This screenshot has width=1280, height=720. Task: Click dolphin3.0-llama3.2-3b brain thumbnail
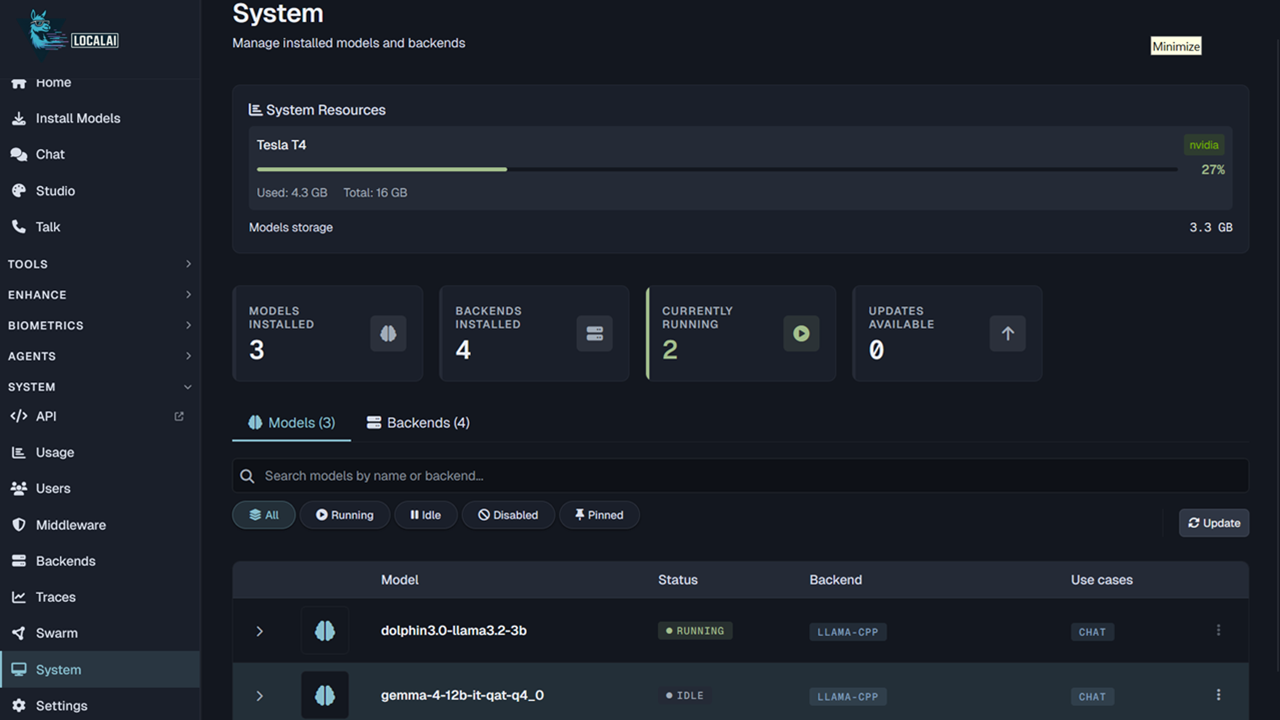pyautogui.click(x=325, y=631)
